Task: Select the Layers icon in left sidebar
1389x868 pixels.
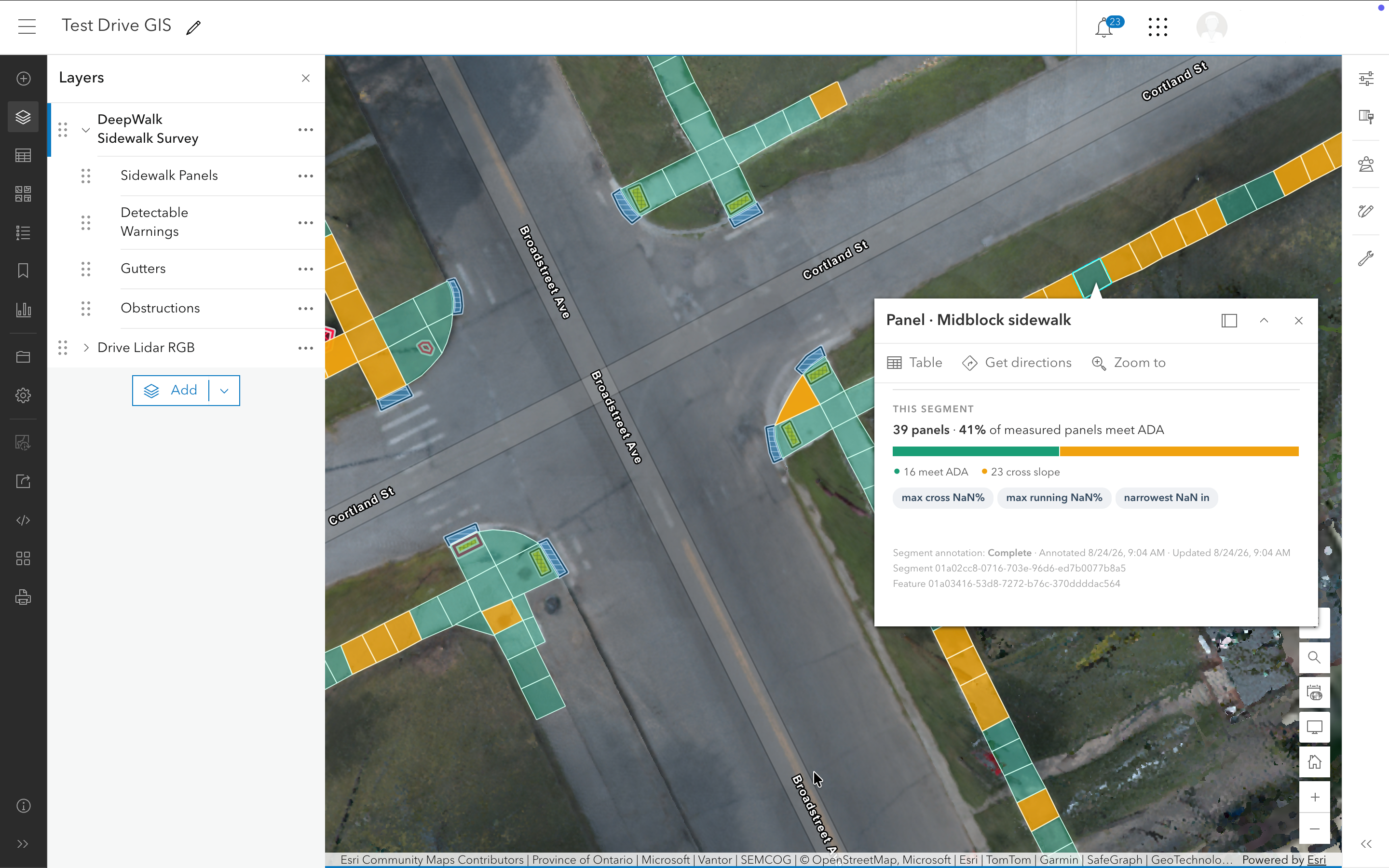Action: [24, 117]
